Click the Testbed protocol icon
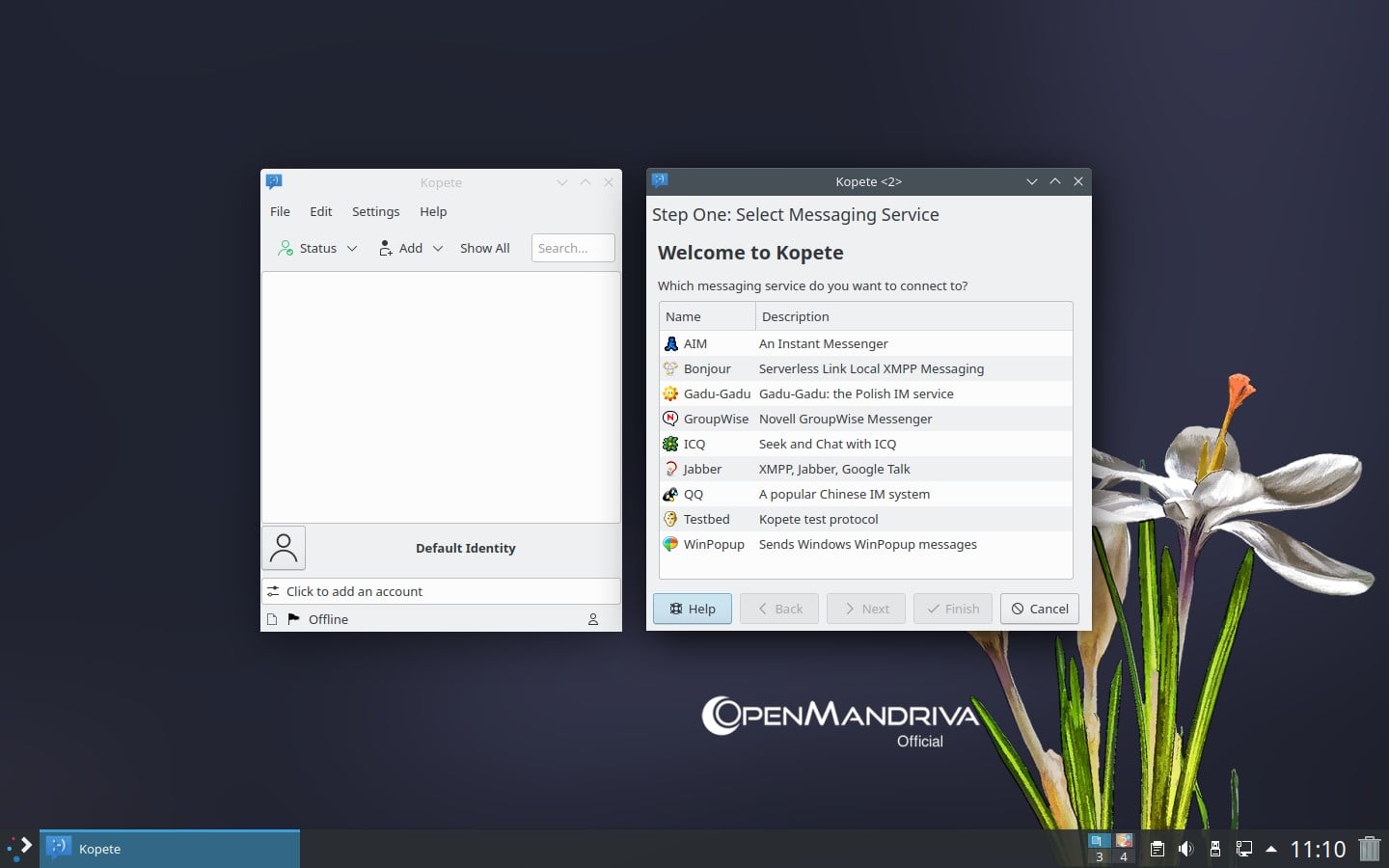 point(670,519)
